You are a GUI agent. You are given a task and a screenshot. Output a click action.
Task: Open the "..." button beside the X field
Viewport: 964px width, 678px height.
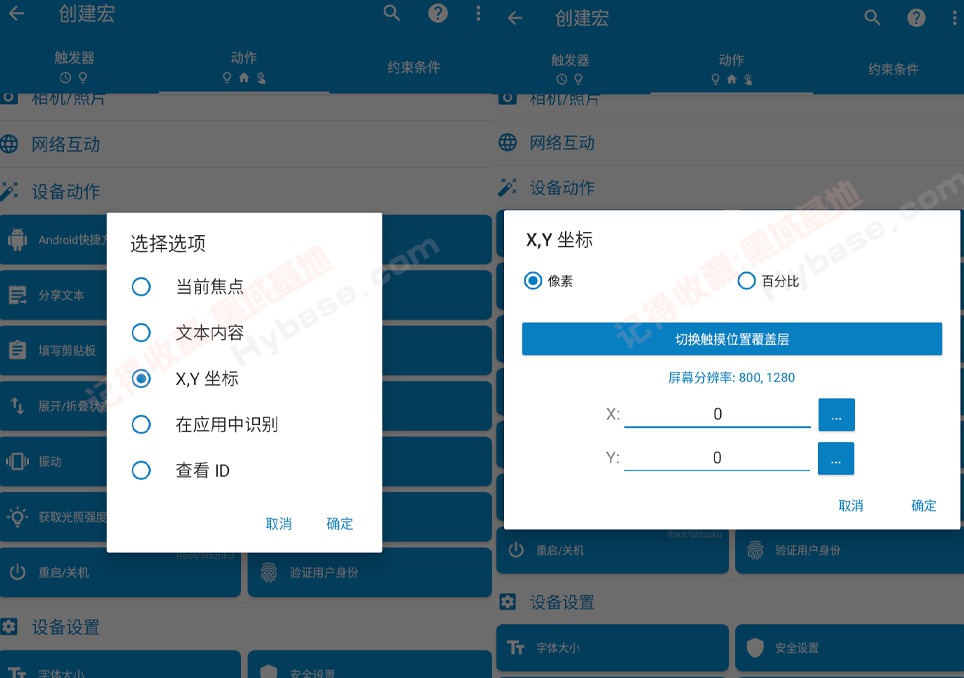click(836, 414)
